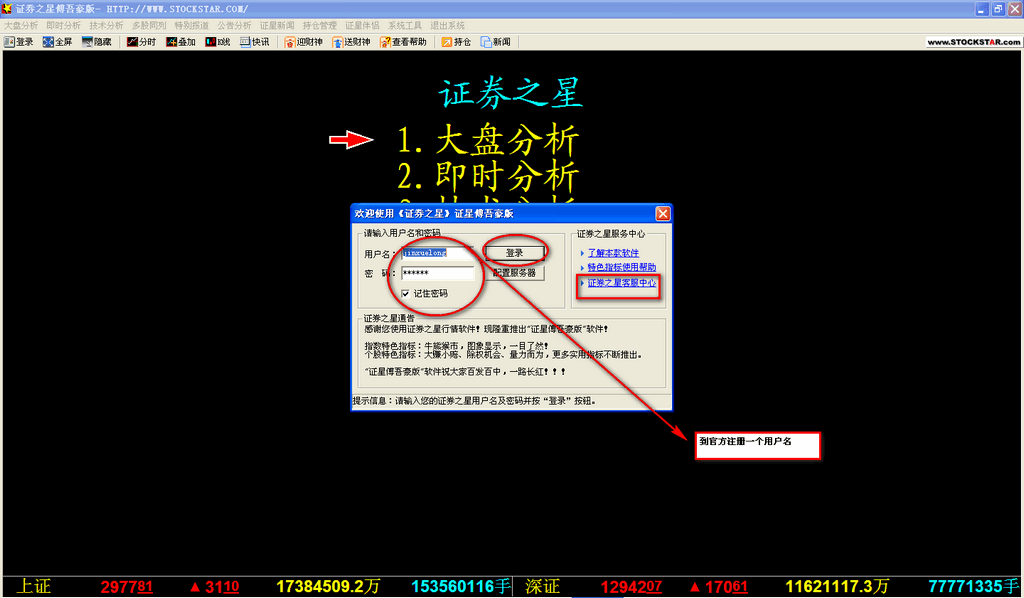Click the 上证 index label in status bar
This screenshot has width=1024, height=598.
[x=33, y=586]
